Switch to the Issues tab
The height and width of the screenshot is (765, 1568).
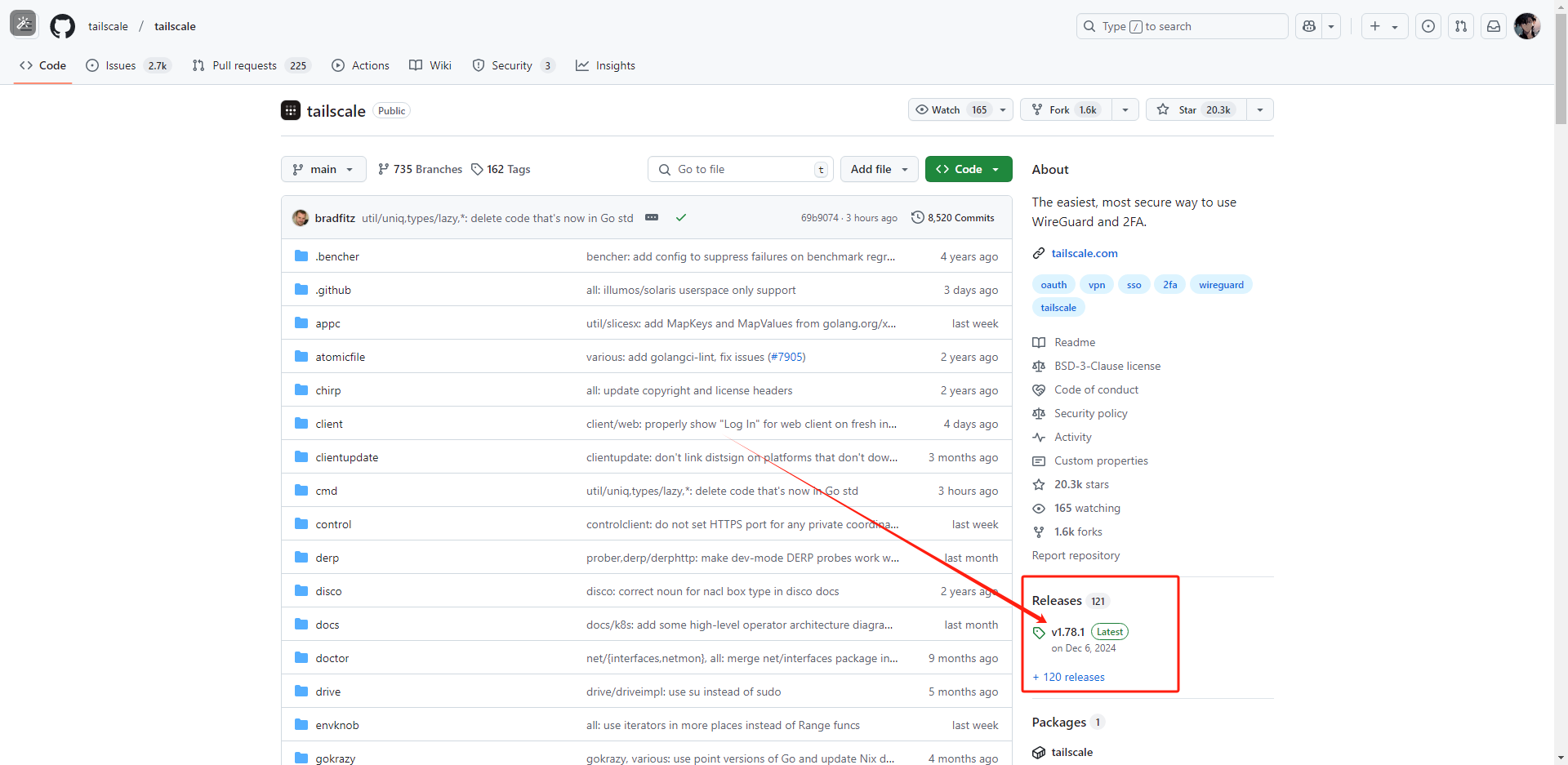pos(128,65)
